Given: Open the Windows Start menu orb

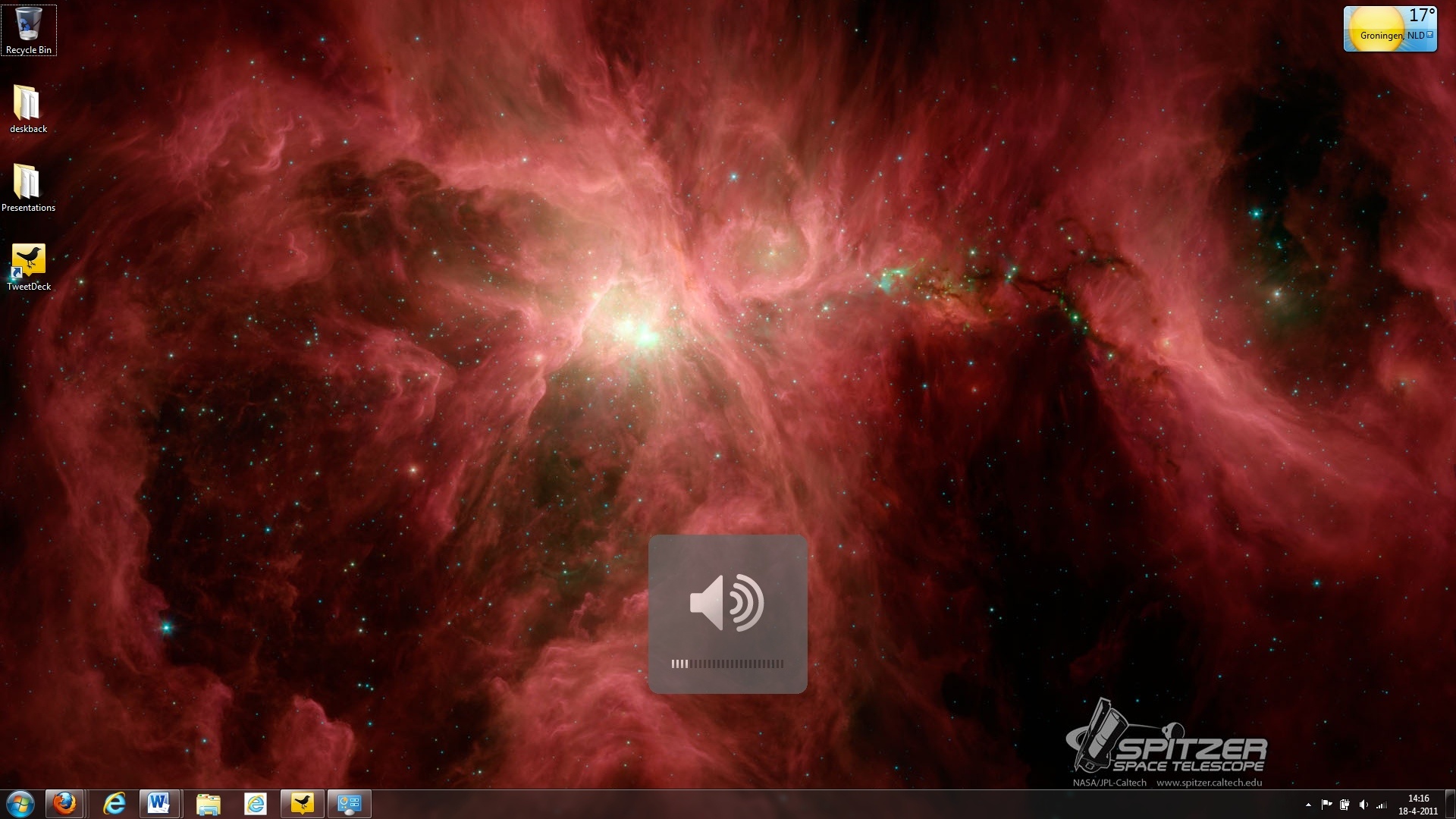Looking at the screenshot, I should pyautogui.click(x=20, y=804).
